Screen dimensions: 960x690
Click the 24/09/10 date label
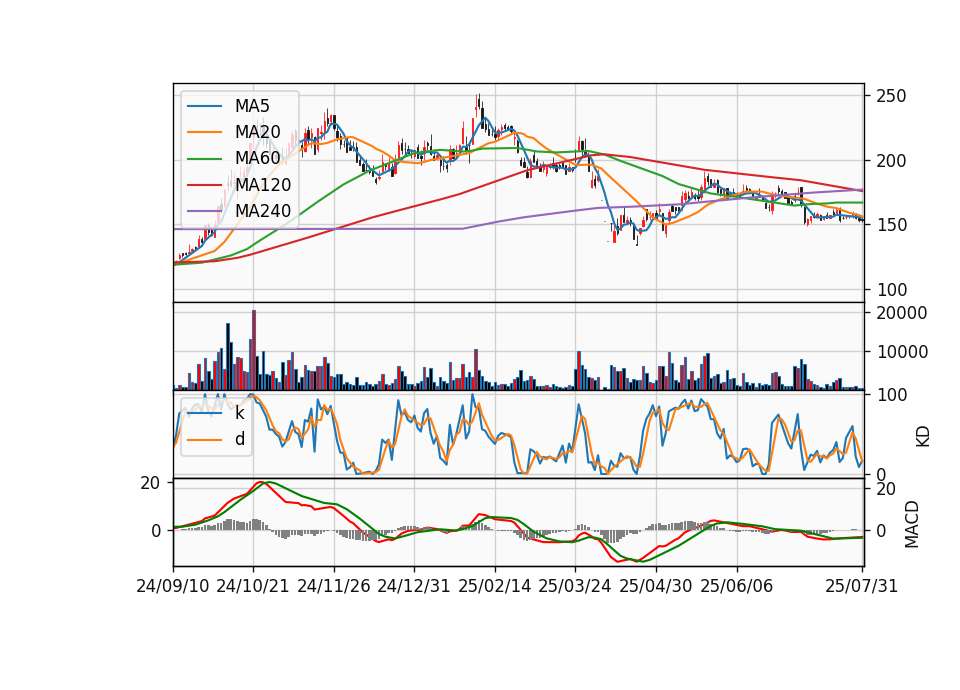(x=173, y=586)
